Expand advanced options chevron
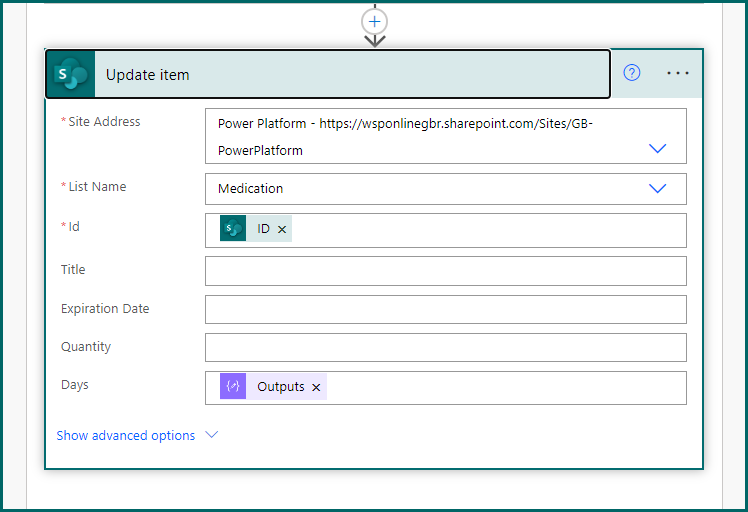 tap(211, 435)
